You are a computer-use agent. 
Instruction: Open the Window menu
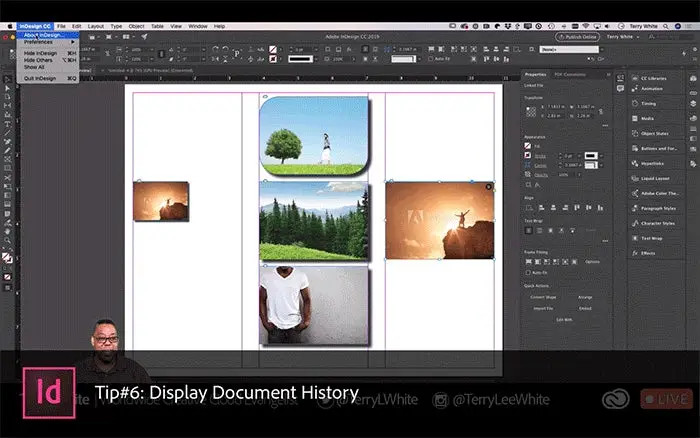[x=198, y=25]
